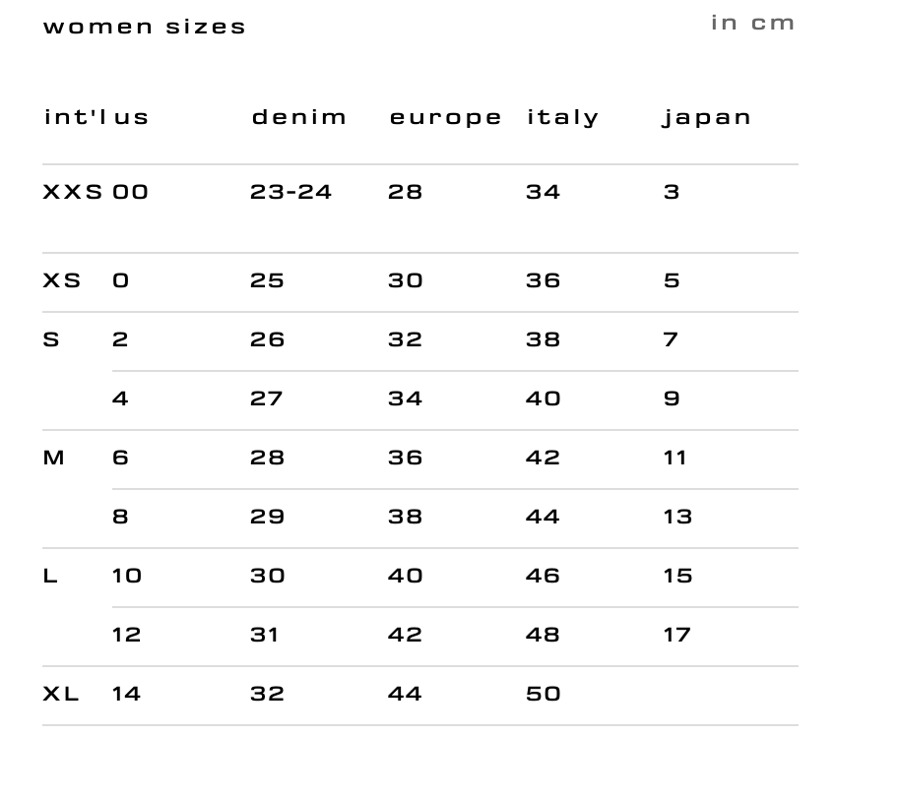Click the "women sizes" heading
The height and width of the screenshot is (797, 900).
144,27
